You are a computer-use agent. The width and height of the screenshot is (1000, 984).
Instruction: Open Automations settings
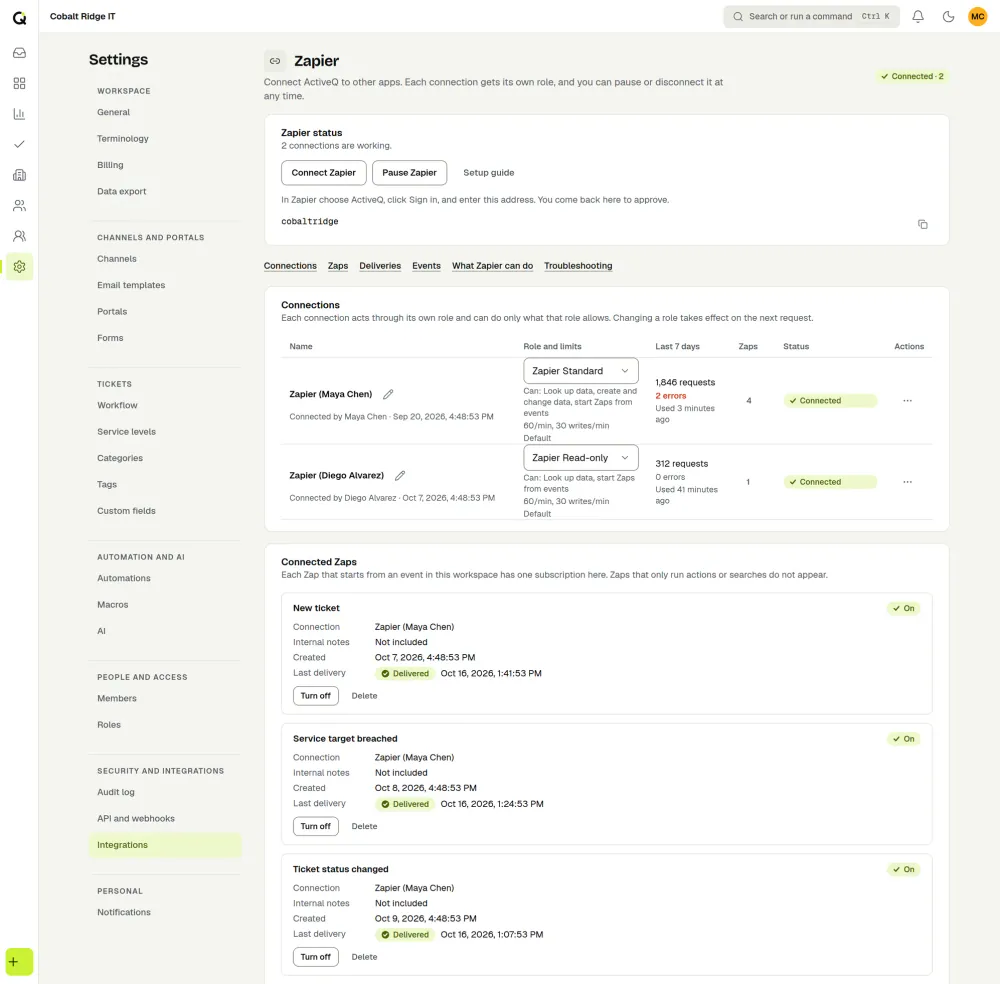coord(165,578)
